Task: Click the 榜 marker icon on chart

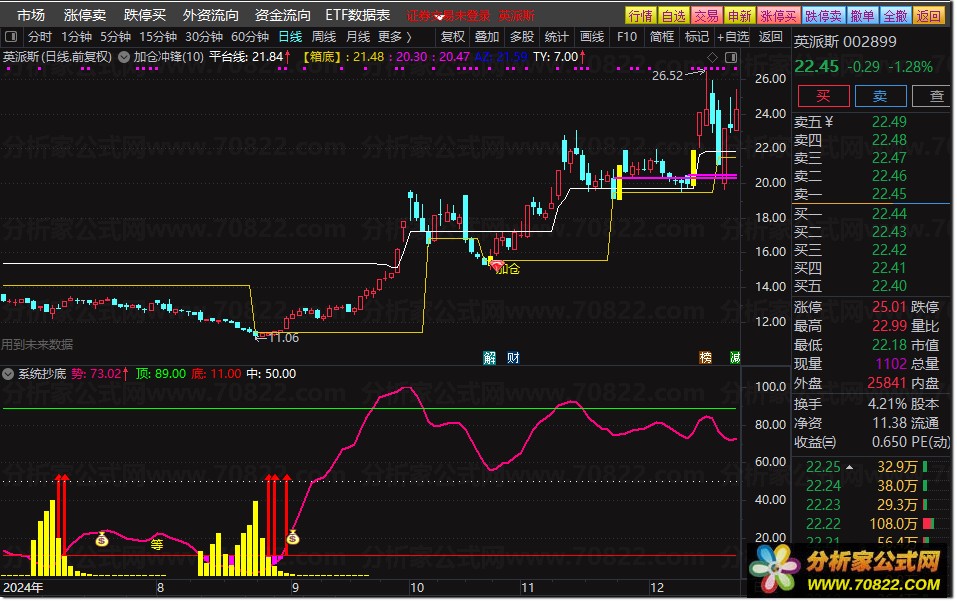Action: [706, 358]
